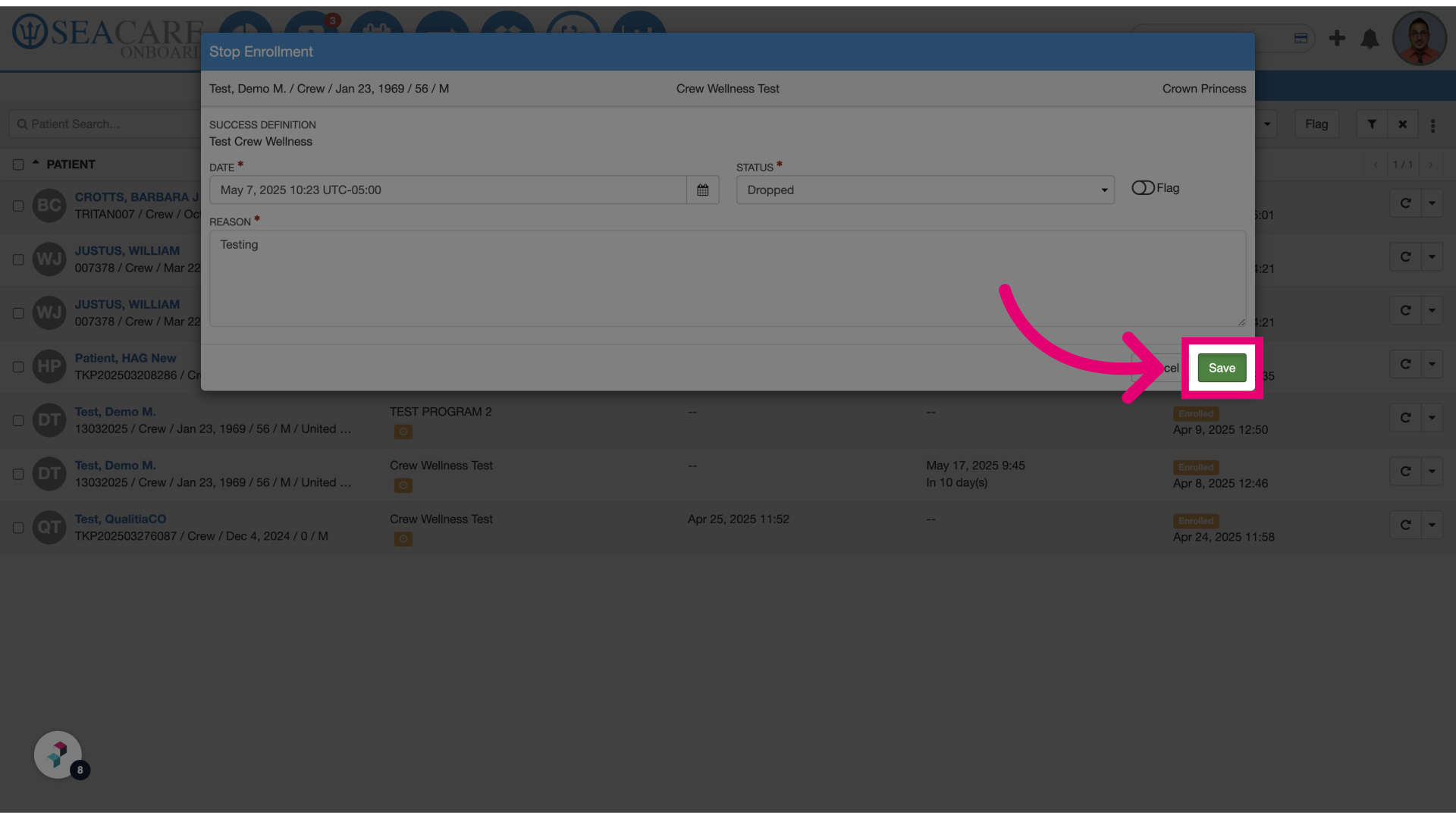
Task: Click refresh icon on Patient, HAG New row
Action: (x=1405, y=365)
